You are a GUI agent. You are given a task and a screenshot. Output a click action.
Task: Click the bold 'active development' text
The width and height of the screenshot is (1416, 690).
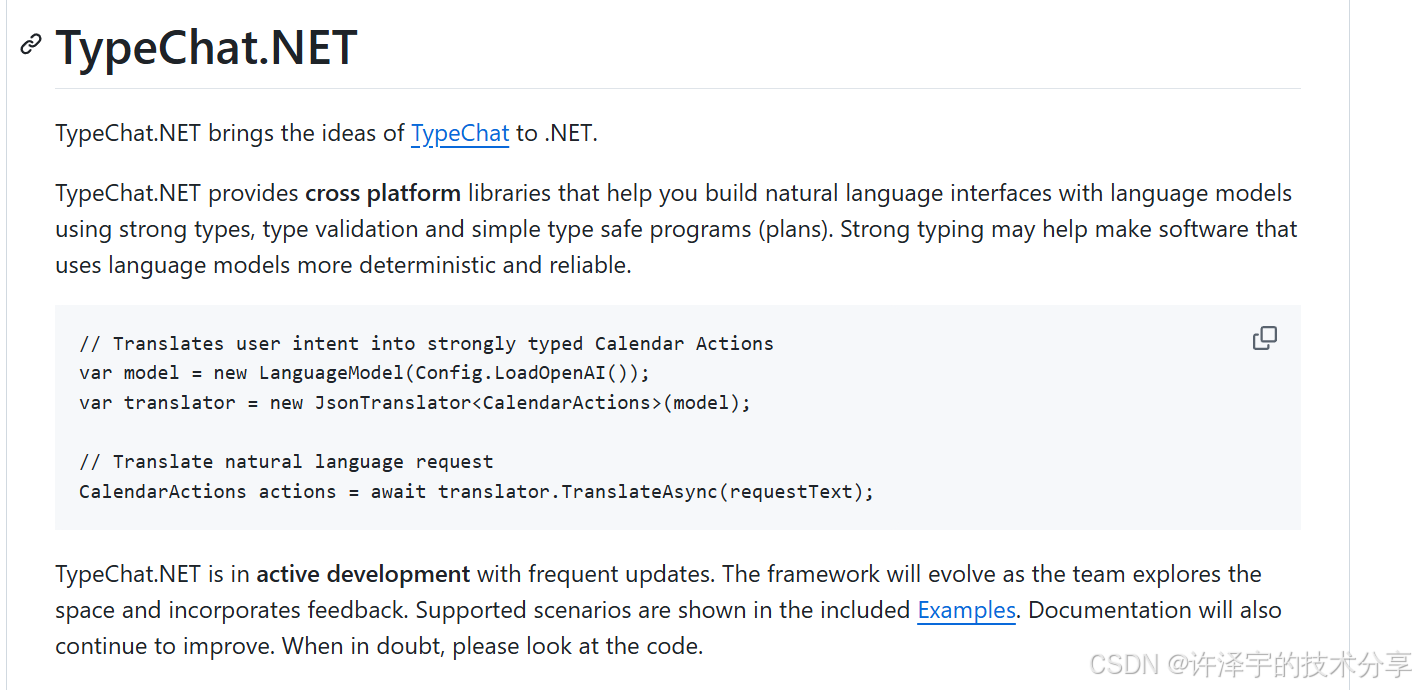(363, 574)
